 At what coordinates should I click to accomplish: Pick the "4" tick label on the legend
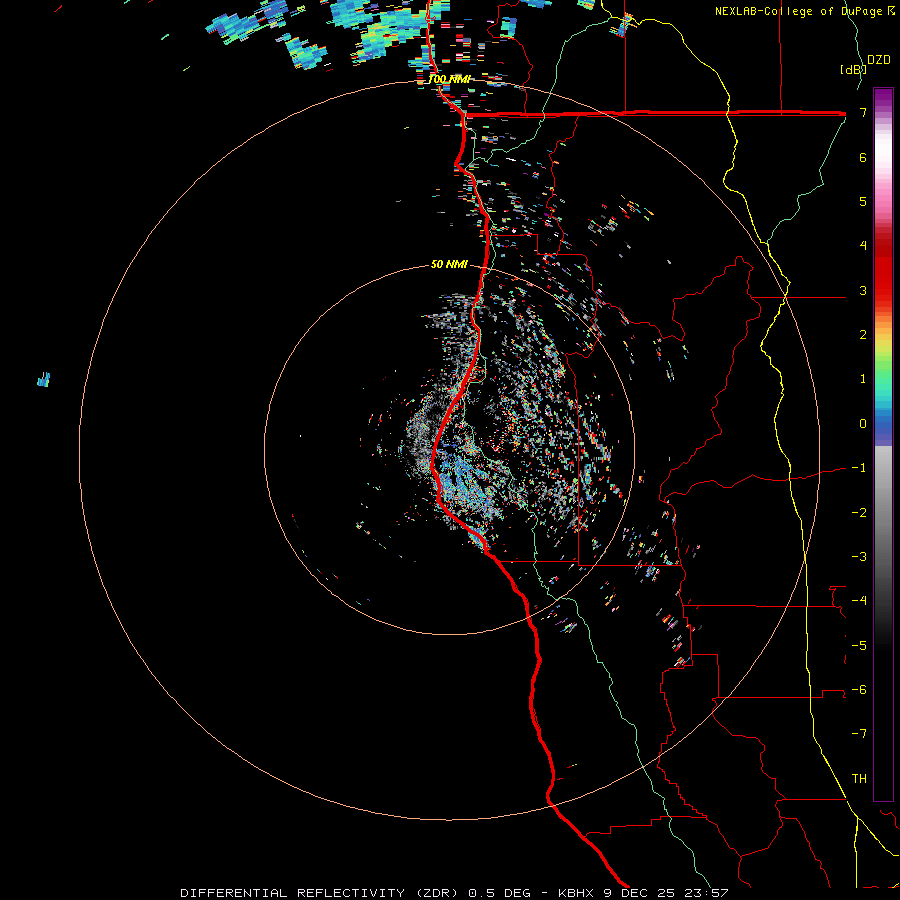863,246
